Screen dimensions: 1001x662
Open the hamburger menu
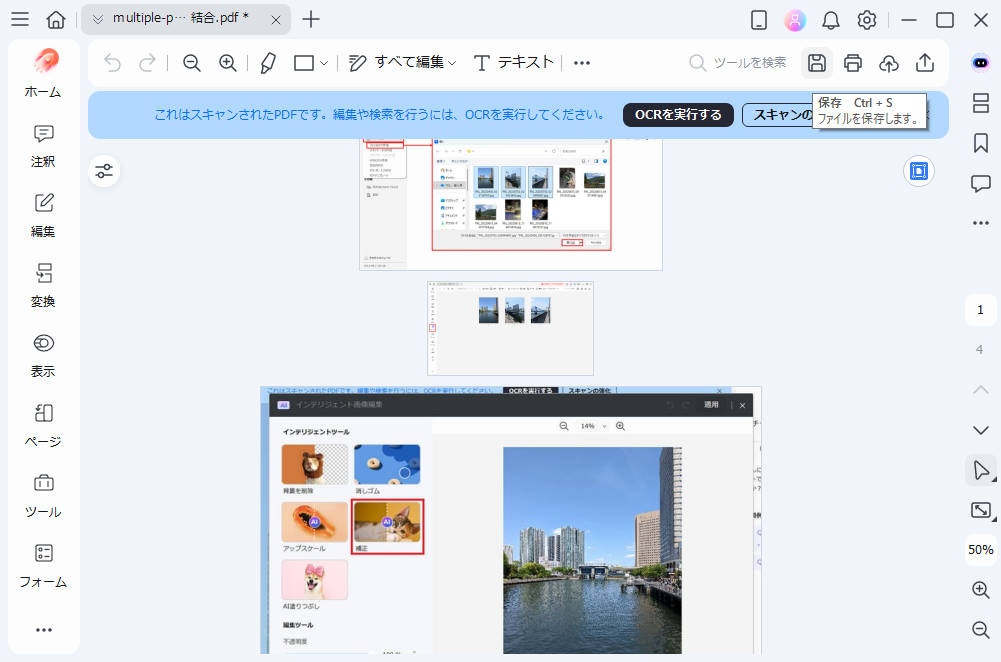pyautogui.click(x=19, y=19)
